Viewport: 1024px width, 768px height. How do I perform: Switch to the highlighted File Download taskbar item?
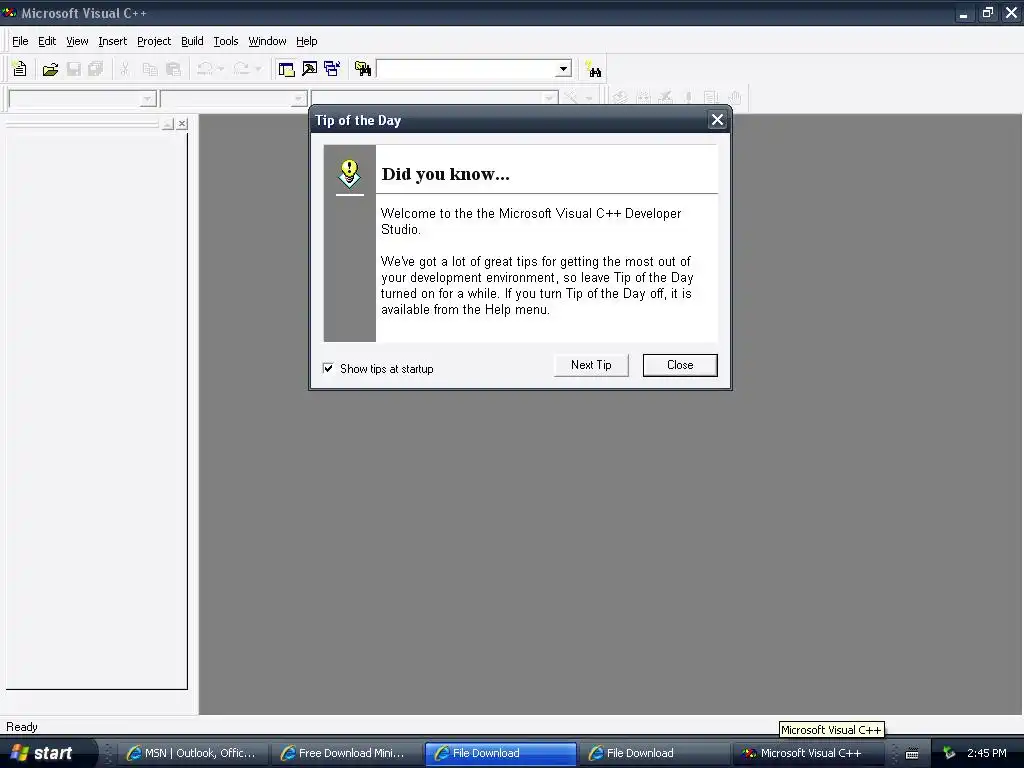tap(501, 753)
